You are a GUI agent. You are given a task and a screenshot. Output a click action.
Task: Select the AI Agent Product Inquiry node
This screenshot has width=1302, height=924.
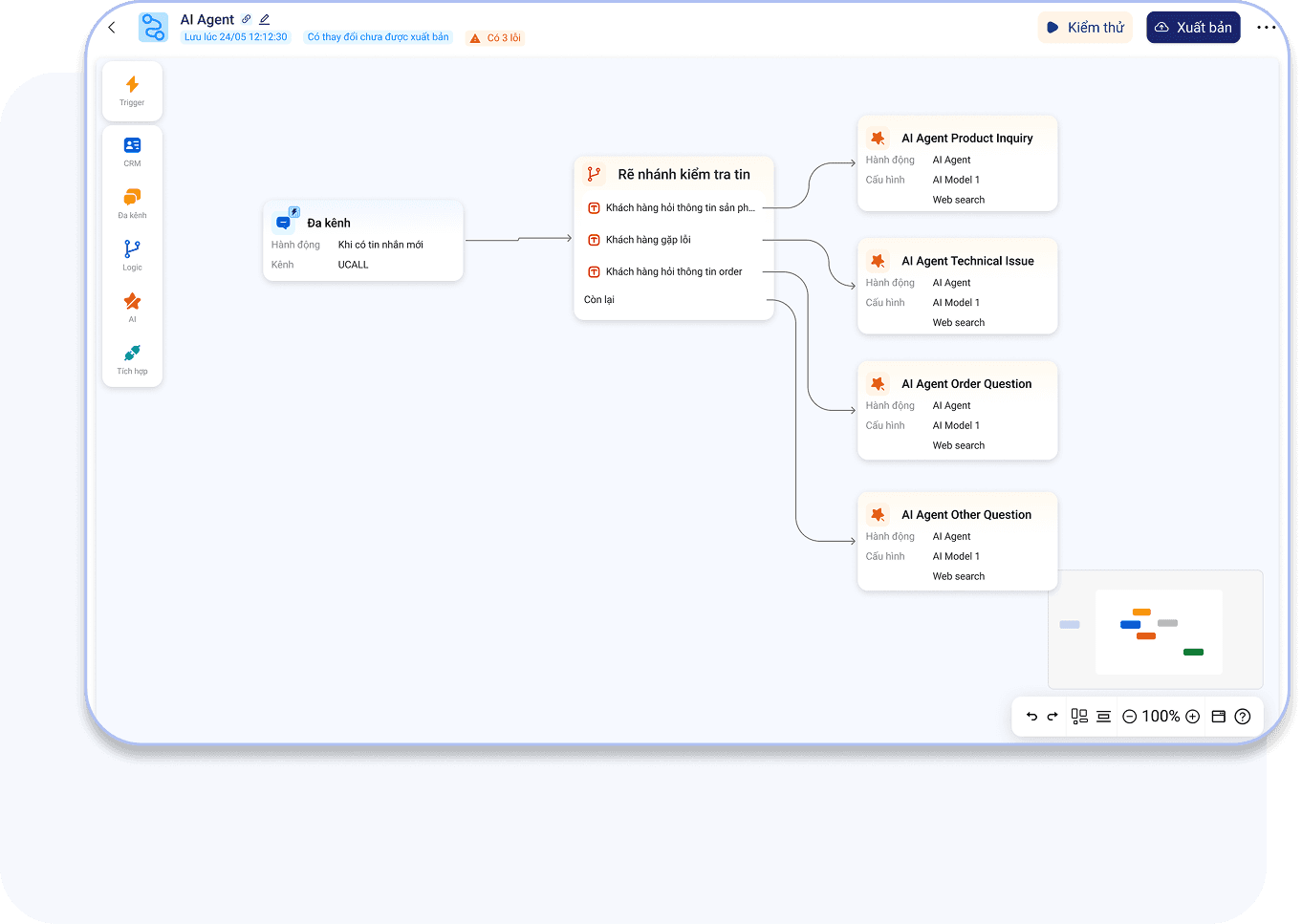tap(958, 162)
